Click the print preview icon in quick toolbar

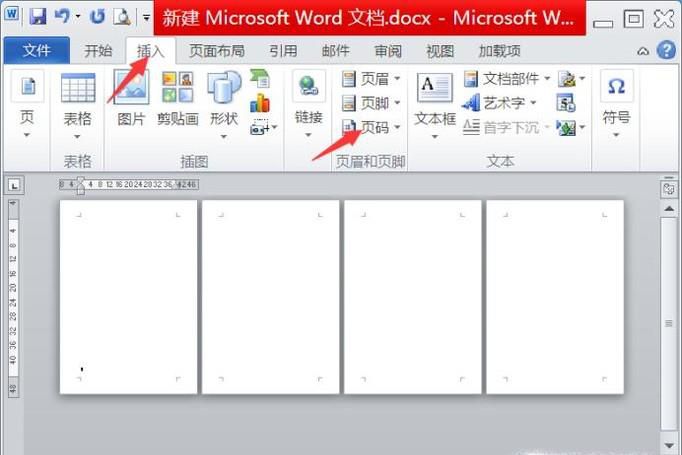(121, 17)
